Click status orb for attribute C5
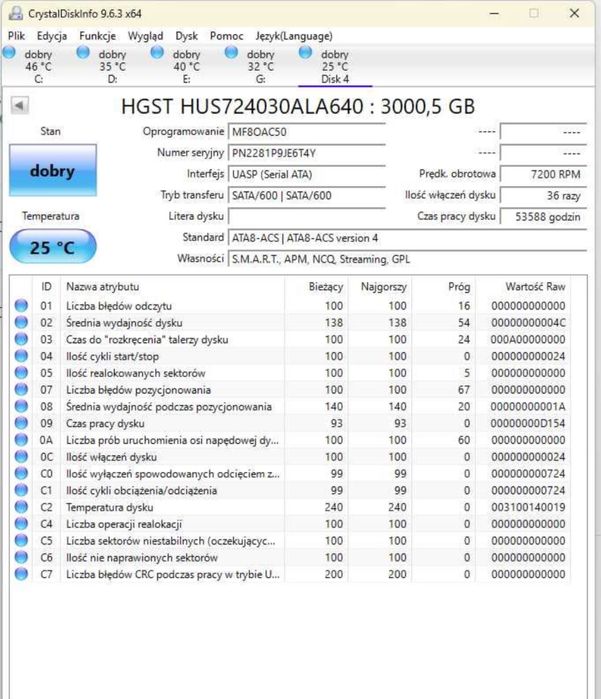The height and width of the screenshot is (699, 601). click(21, 540)
